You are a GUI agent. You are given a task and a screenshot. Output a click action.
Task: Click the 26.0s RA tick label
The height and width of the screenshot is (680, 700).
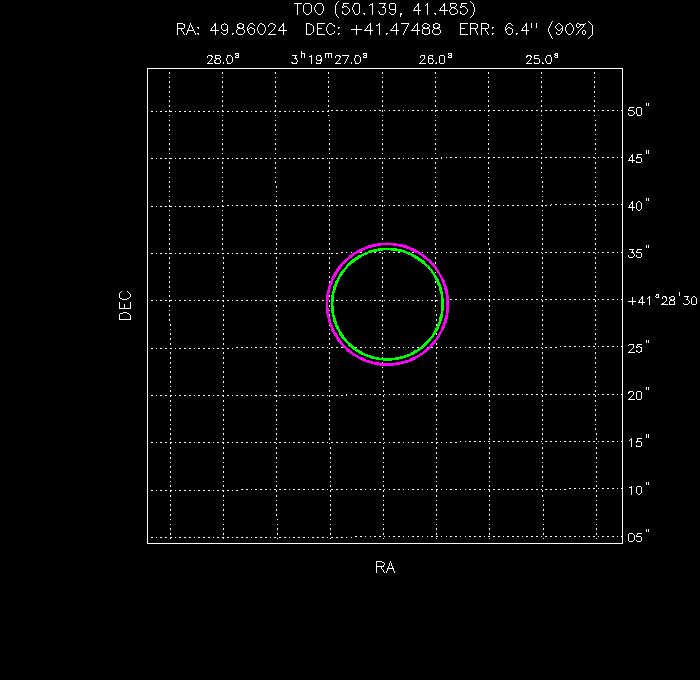pyautogui.click(x=435, y=59)
